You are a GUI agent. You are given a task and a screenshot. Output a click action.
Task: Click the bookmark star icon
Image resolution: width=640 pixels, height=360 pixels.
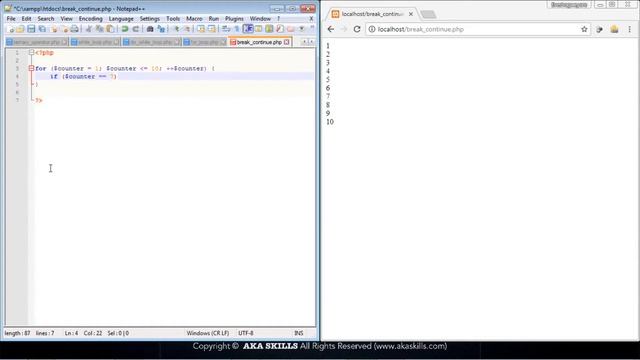click(584, 29)
